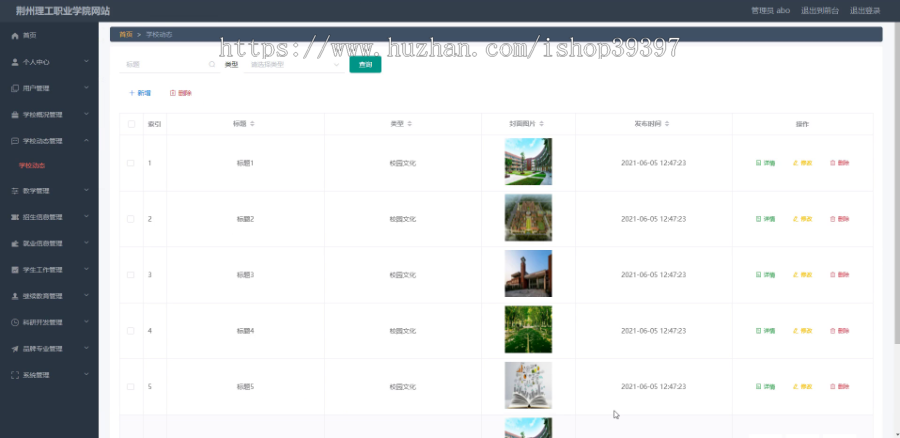Open the cover thumbnail in the 标题1 row
This screenshot has height=438, width=900.
pyautogui.click(x=528, y=161)
